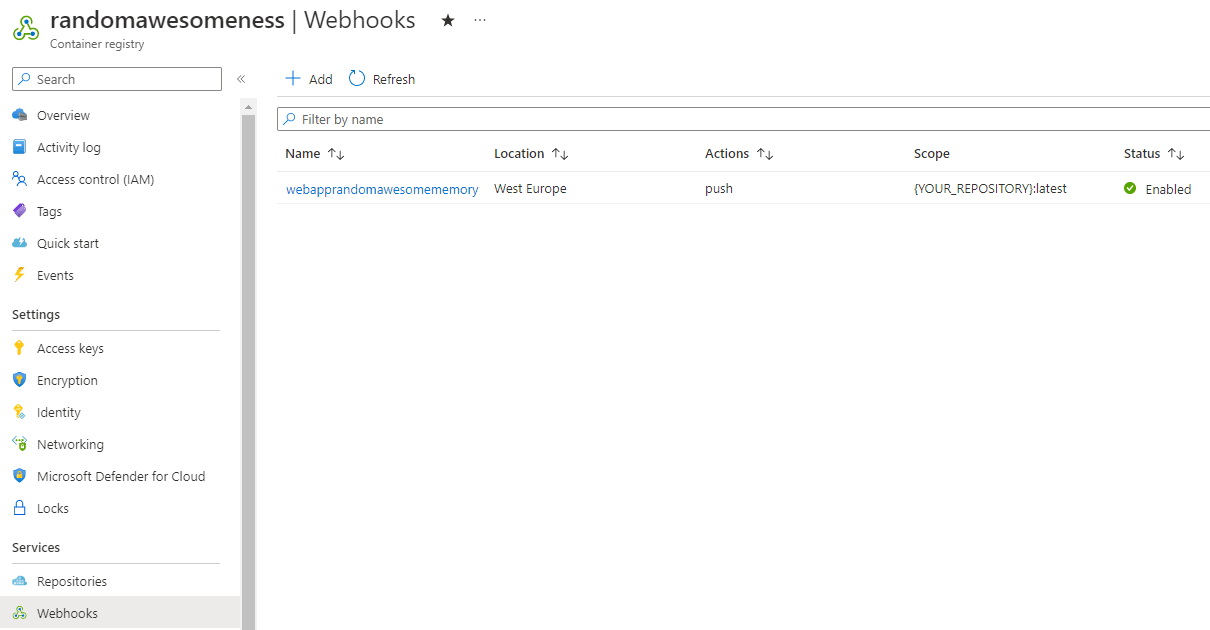The width and height of the screenshot is (1210, 630).
Task: Click the plus icon for Add
Action: 293,78
